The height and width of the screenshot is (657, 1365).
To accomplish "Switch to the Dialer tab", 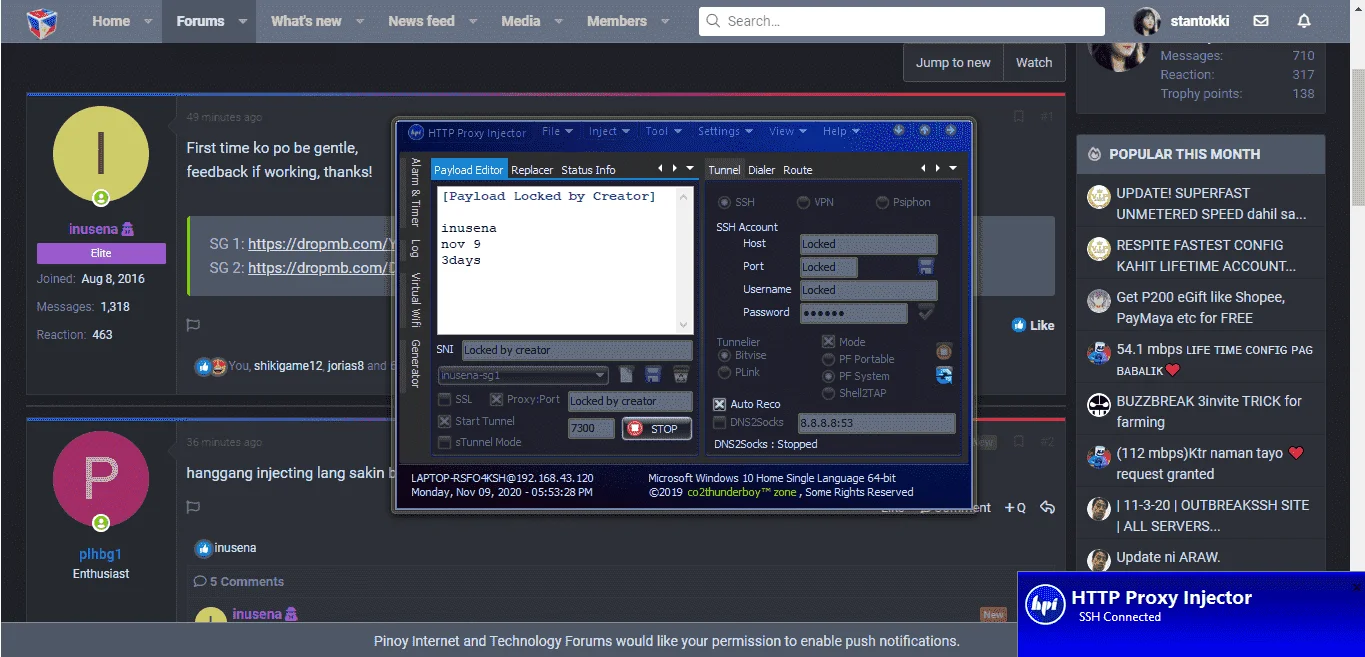I will (762, 170).
